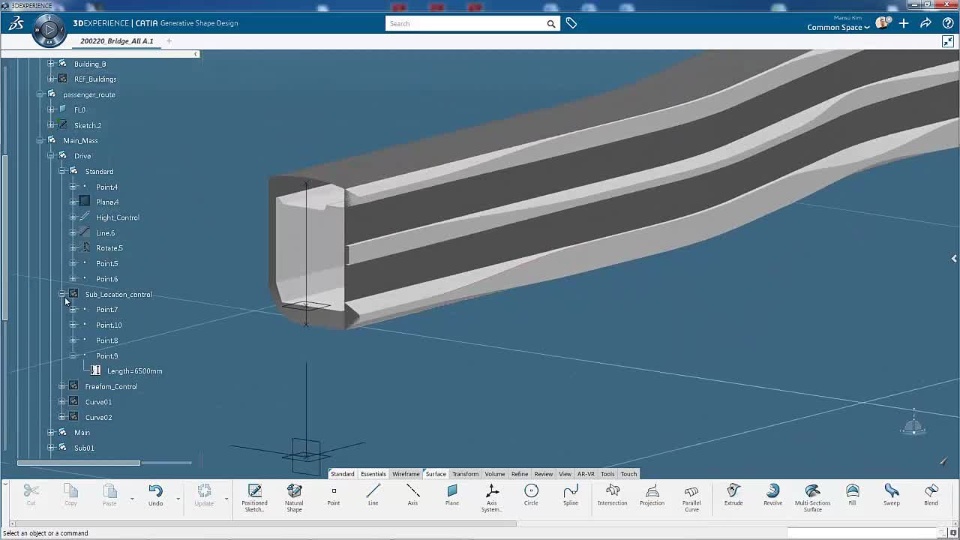Switch to the Surface tab
The width and height of the screenshot is (960, 540).
436,474
